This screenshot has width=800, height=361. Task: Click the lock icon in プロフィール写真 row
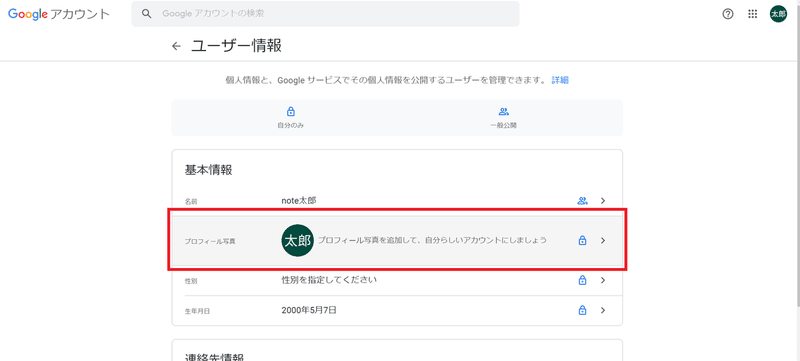click(582, 240)
